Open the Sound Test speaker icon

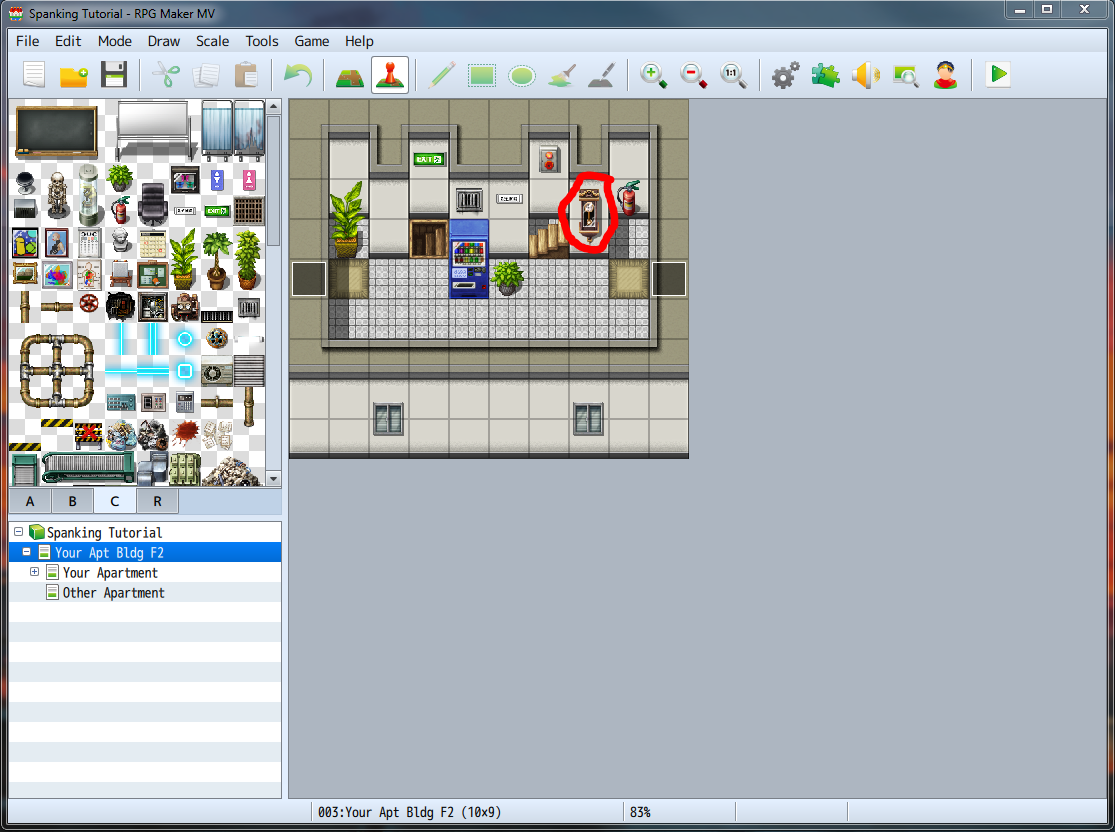865,75
